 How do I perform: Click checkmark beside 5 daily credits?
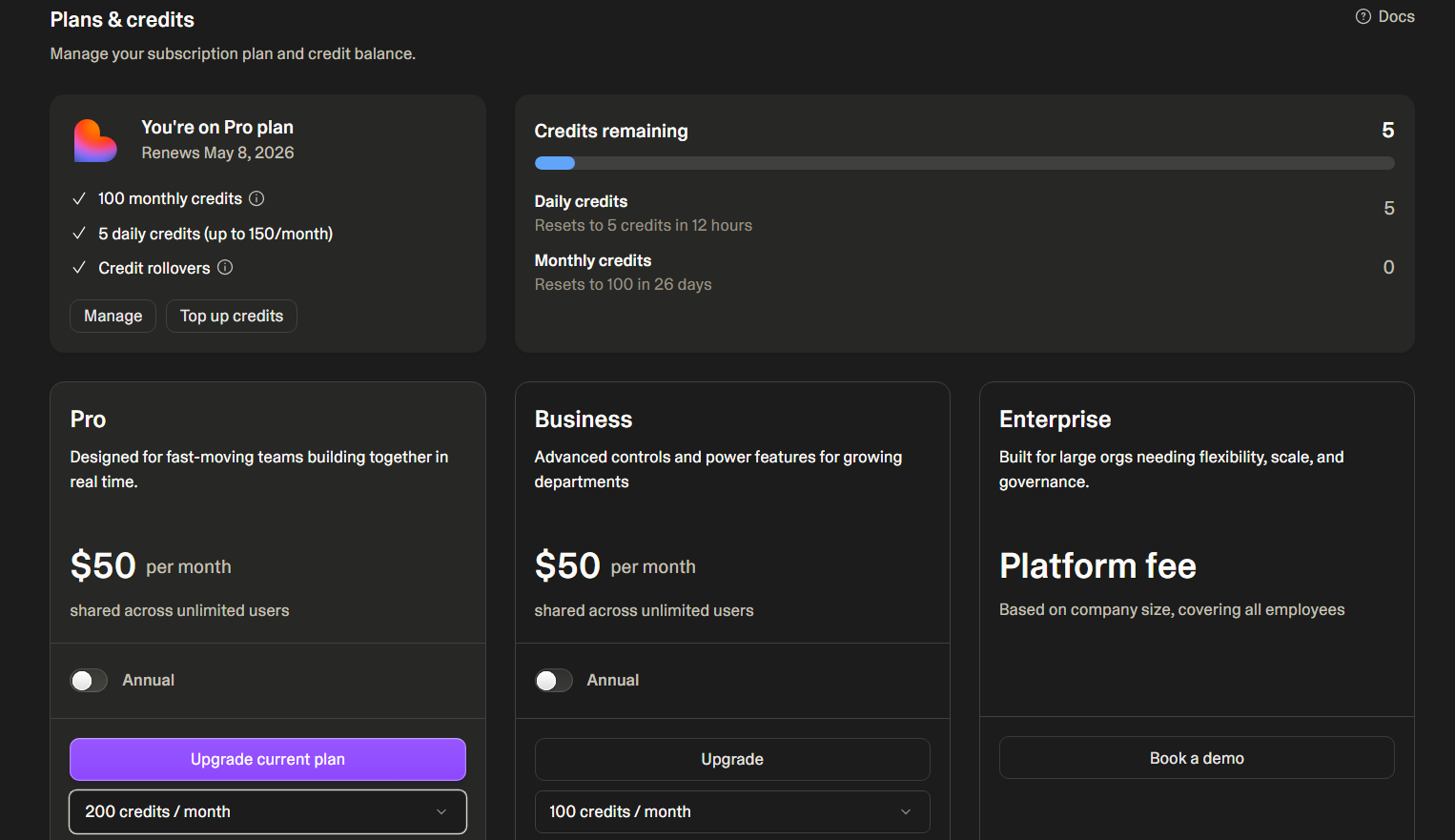pos(79,234)
